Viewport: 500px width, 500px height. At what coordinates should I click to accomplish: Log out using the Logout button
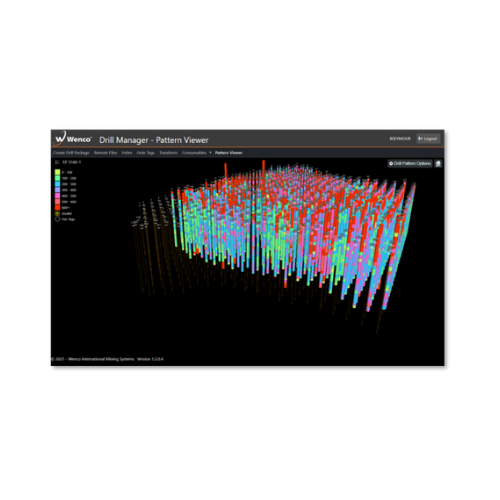point(428,138)
